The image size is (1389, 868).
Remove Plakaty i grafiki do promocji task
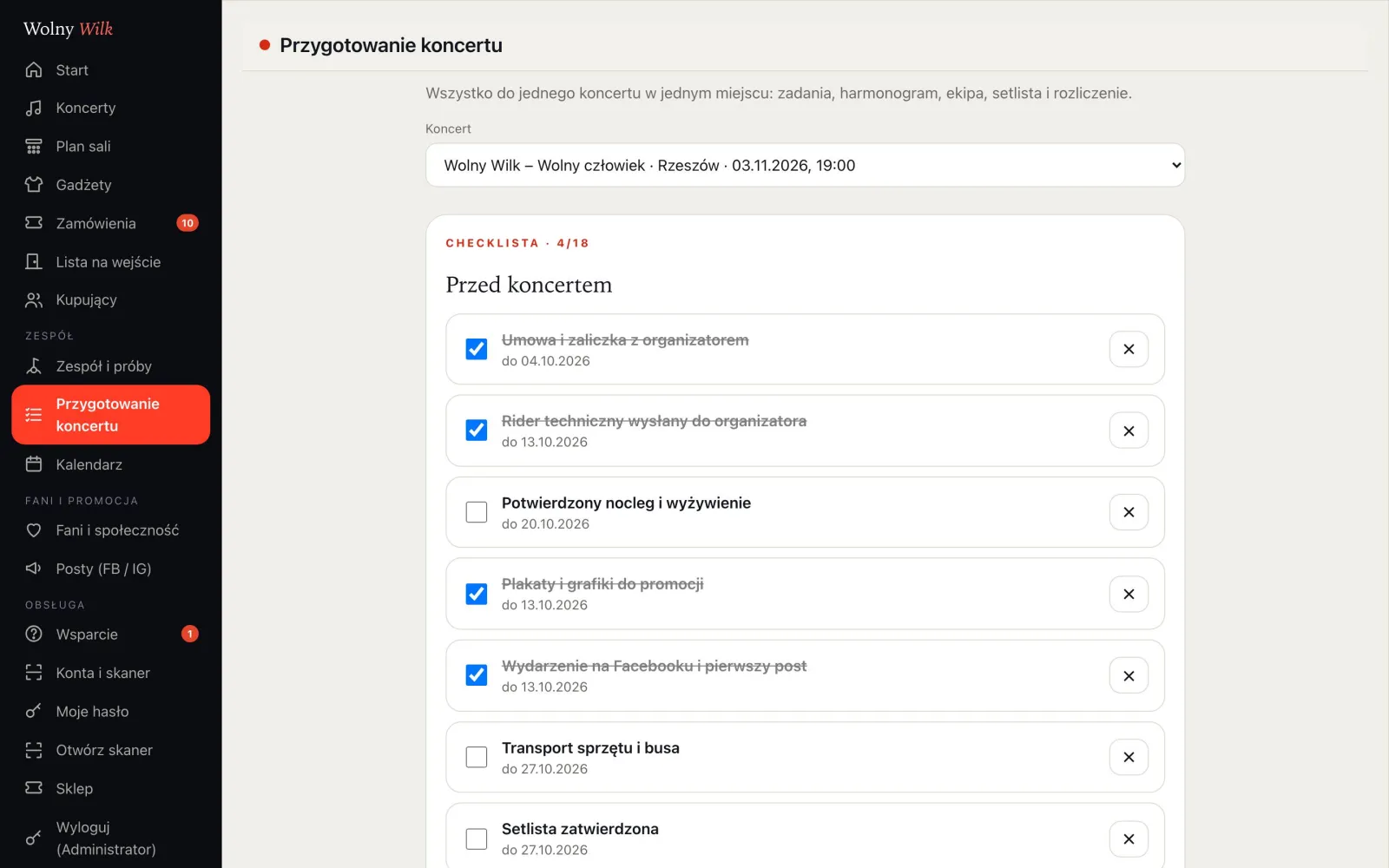click(1129, 594)
